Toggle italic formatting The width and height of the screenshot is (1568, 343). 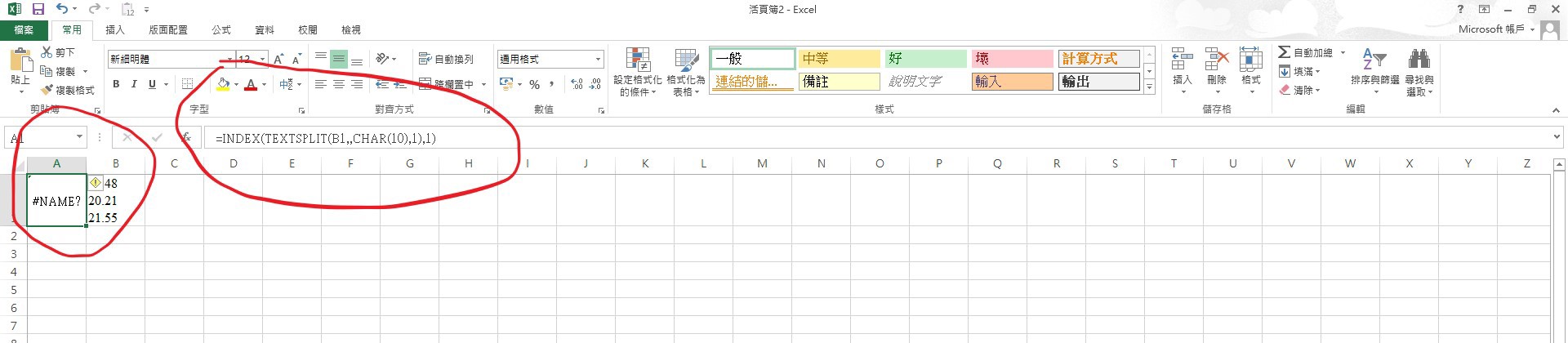pyautogui.click(x=134, y=84)
